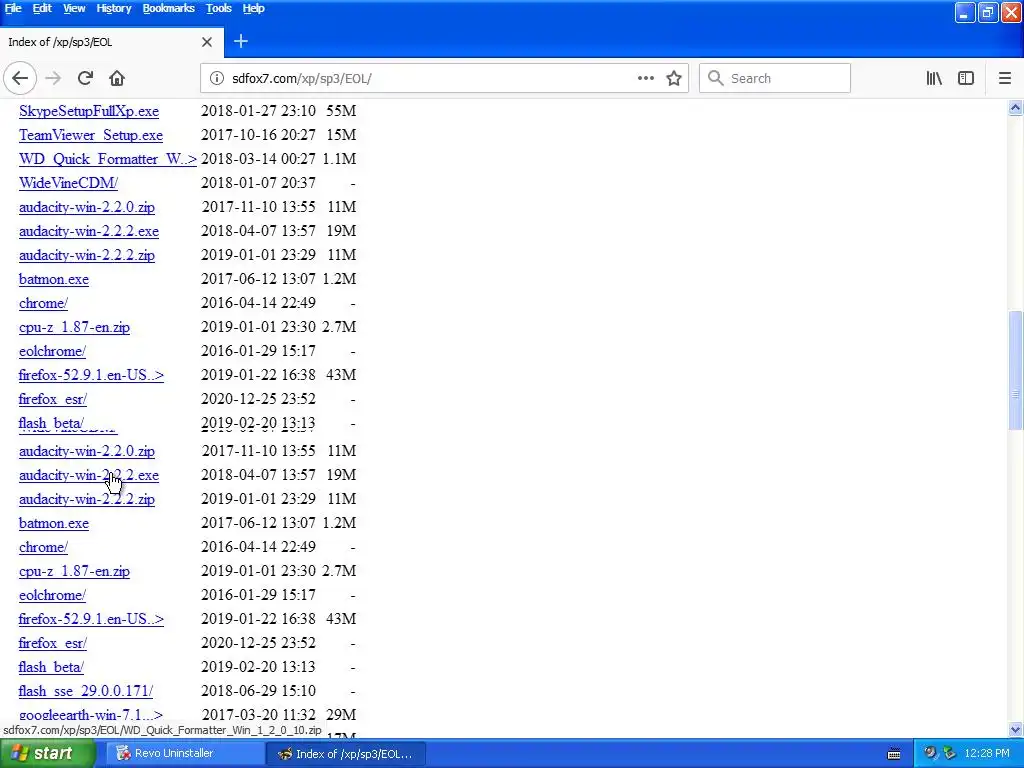Open the History menu

coord(114,8)
